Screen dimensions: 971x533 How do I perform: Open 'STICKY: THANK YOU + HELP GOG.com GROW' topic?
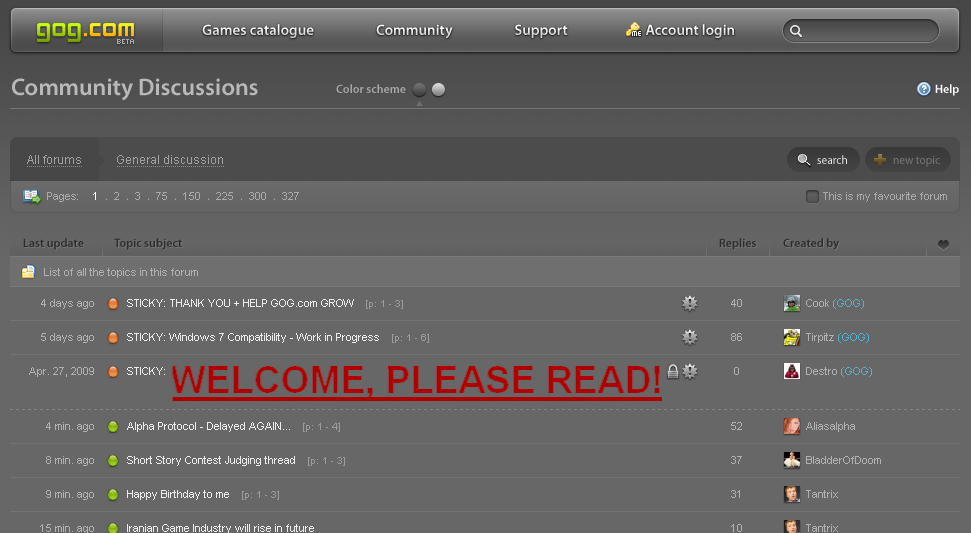pos(240,303)
